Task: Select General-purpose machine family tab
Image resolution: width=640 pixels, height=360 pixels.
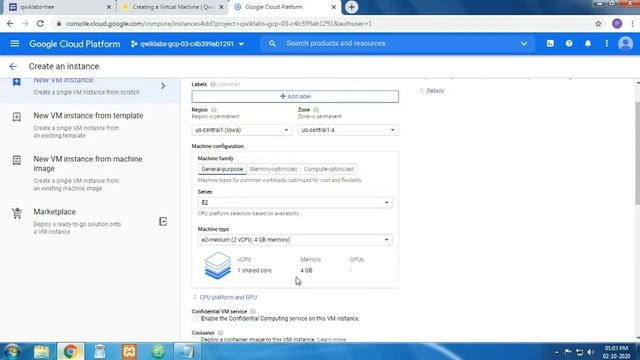Action: [222, 169]
